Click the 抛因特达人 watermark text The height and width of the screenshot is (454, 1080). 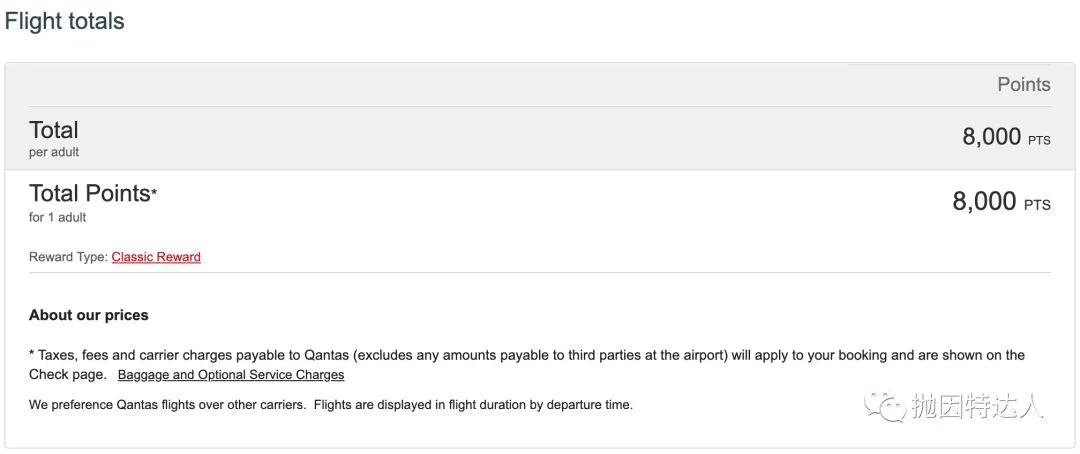[977, 406]
